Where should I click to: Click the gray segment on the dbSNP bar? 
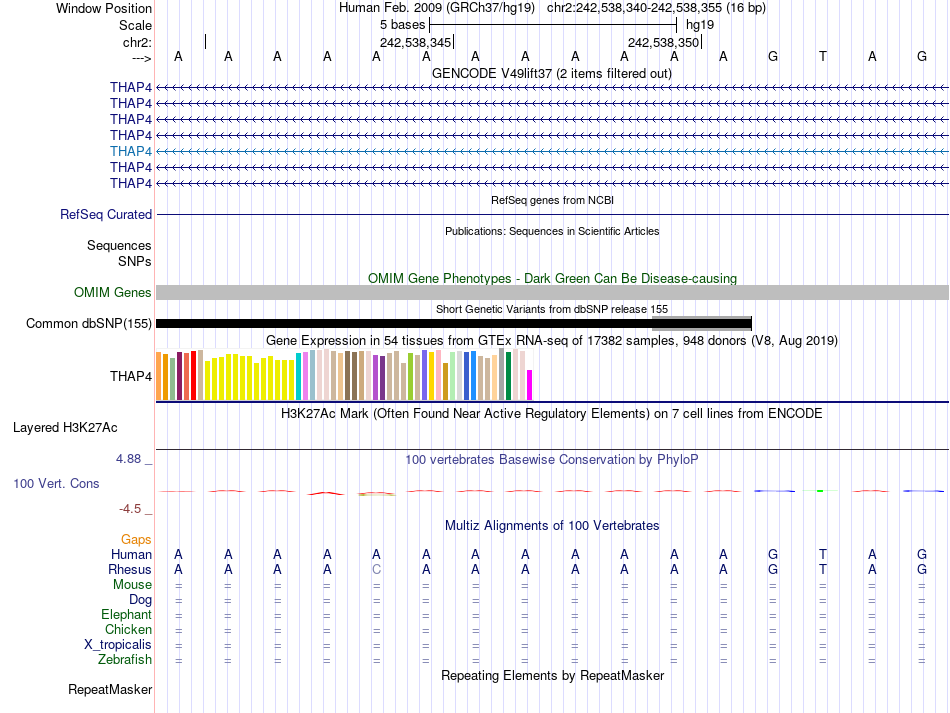701,323
